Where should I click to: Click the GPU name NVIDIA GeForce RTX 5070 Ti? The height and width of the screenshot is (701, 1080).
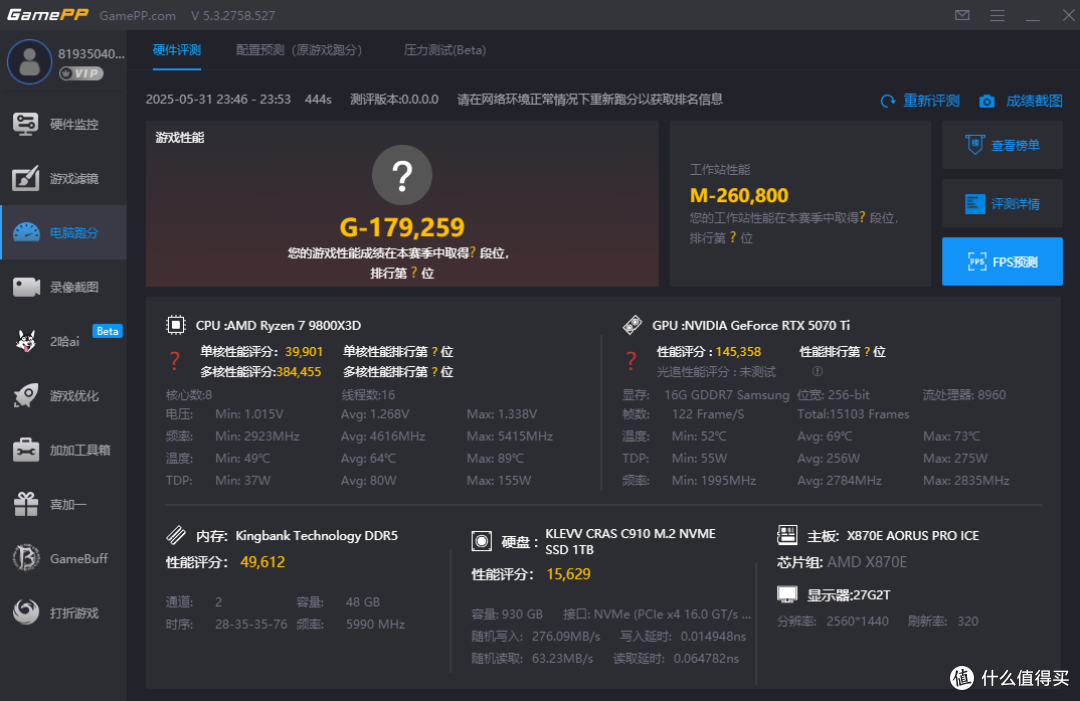(x=767, y=325)
